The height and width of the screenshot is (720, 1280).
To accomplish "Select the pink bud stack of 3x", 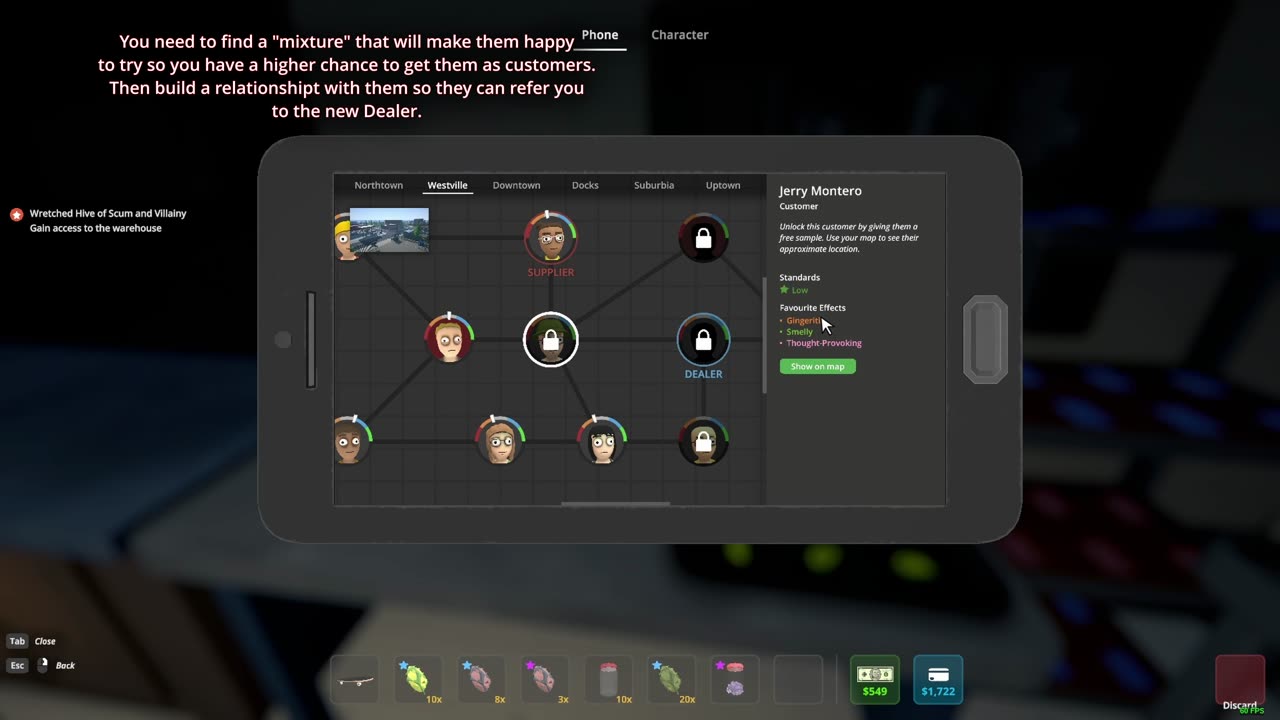I will (545, 680).
